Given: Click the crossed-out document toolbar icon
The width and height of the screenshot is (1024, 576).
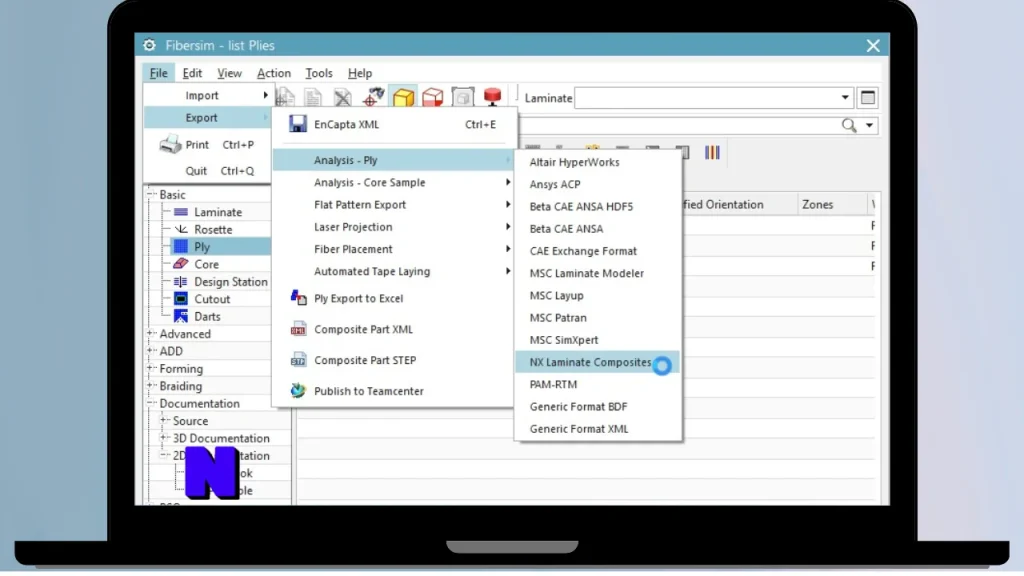Looking at the screenshot, I should tap(343, 98).
